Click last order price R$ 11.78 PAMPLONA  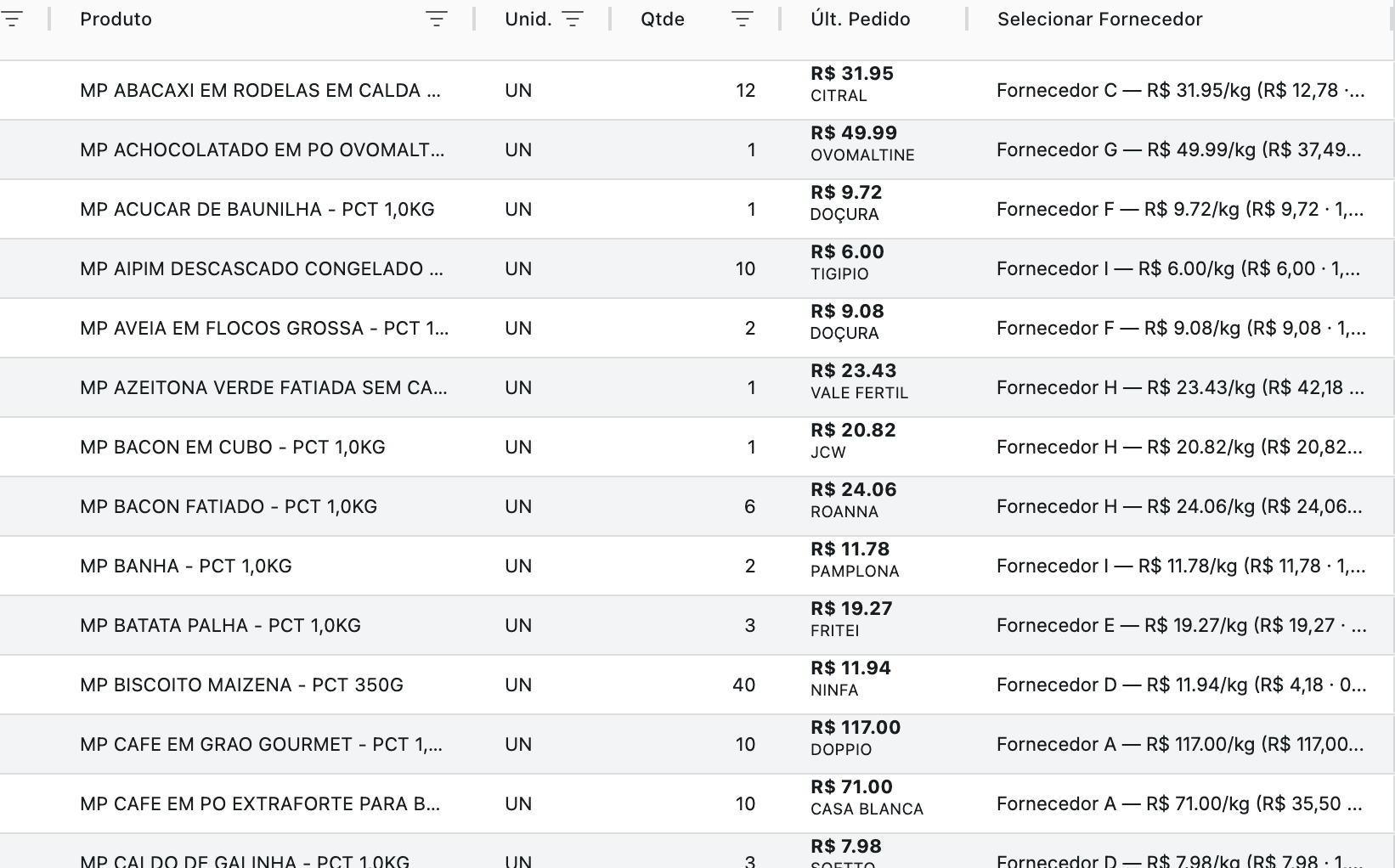tap(855, 559)
